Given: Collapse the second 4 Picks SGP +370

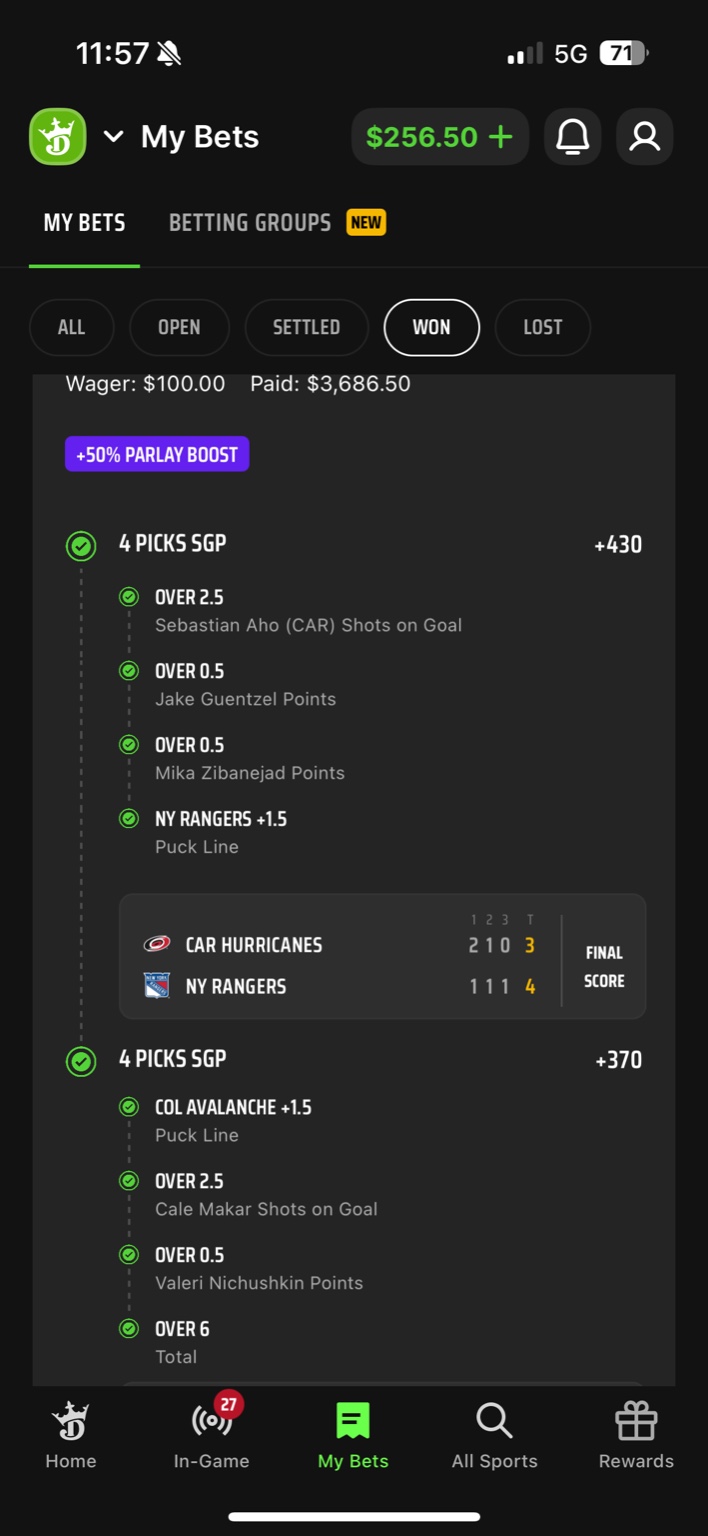Looking at the screenshot, I should click(172, 1059).
